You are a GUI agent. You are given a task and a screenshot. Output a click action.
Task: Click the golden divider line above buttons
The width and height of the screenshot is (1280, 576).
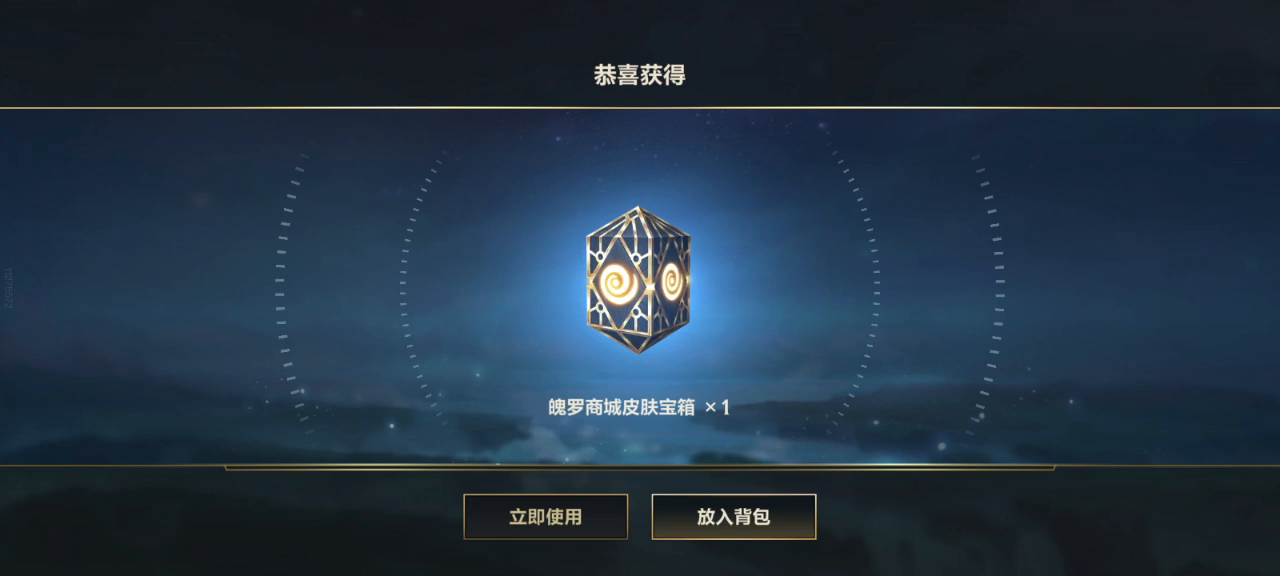640,466
